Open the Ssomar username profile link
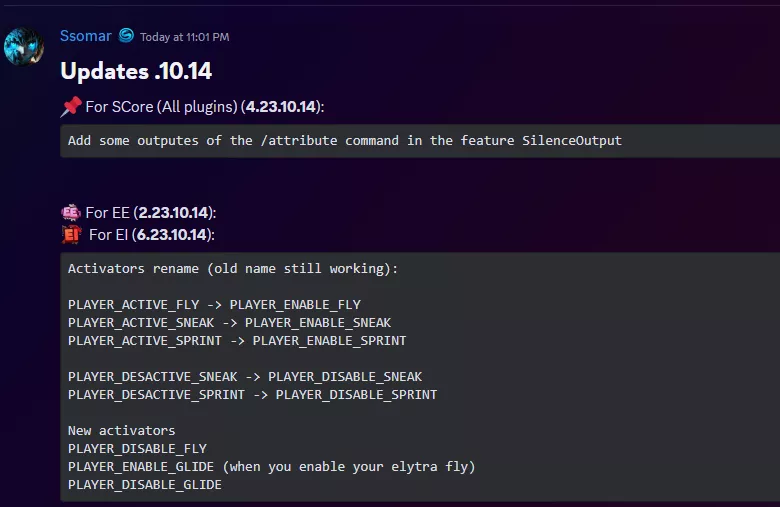The height and width of the screenshot is (507, 780). tap(86, 36)
